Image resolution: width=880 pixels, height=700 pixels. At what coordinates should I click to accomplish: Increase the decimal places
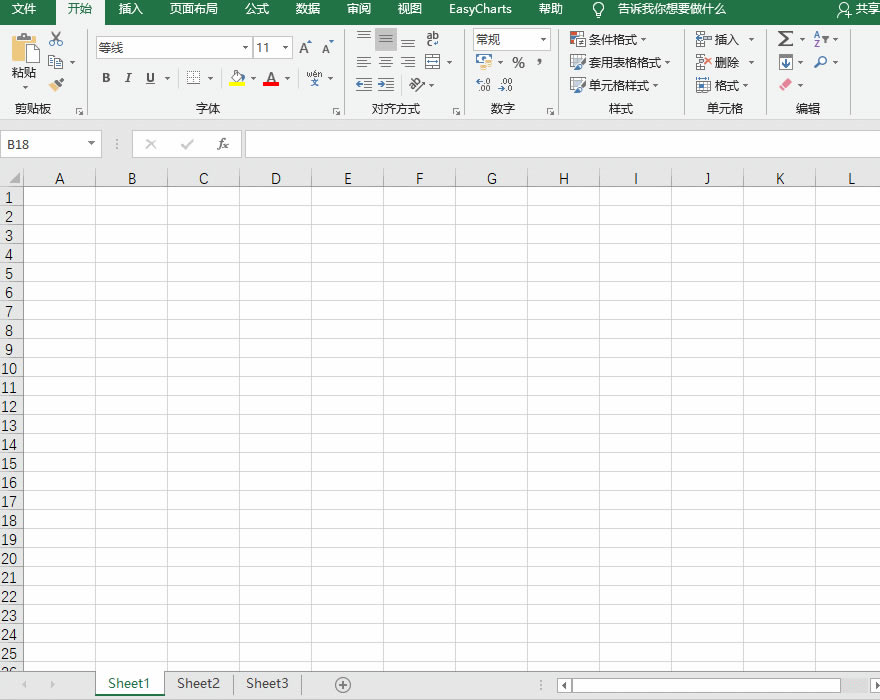coord(483,85)
